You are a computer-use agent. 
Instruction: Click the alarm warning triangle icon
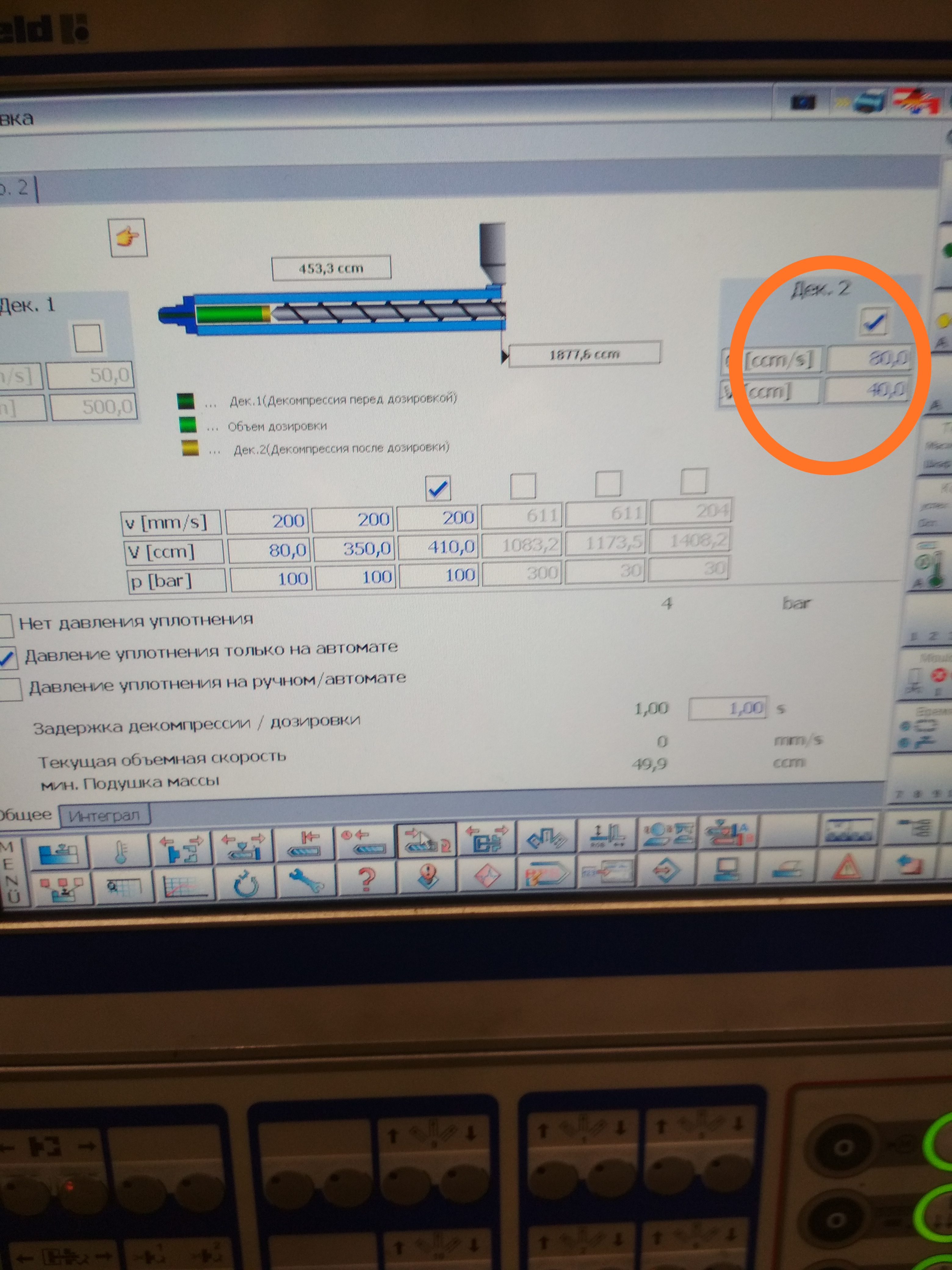coord(848,869)
